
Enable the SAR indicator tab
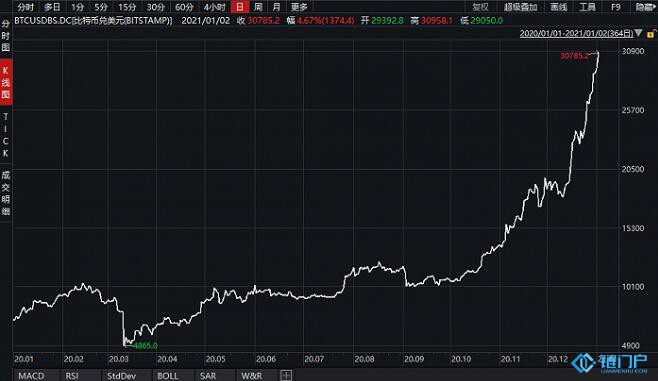coord(208,376)
